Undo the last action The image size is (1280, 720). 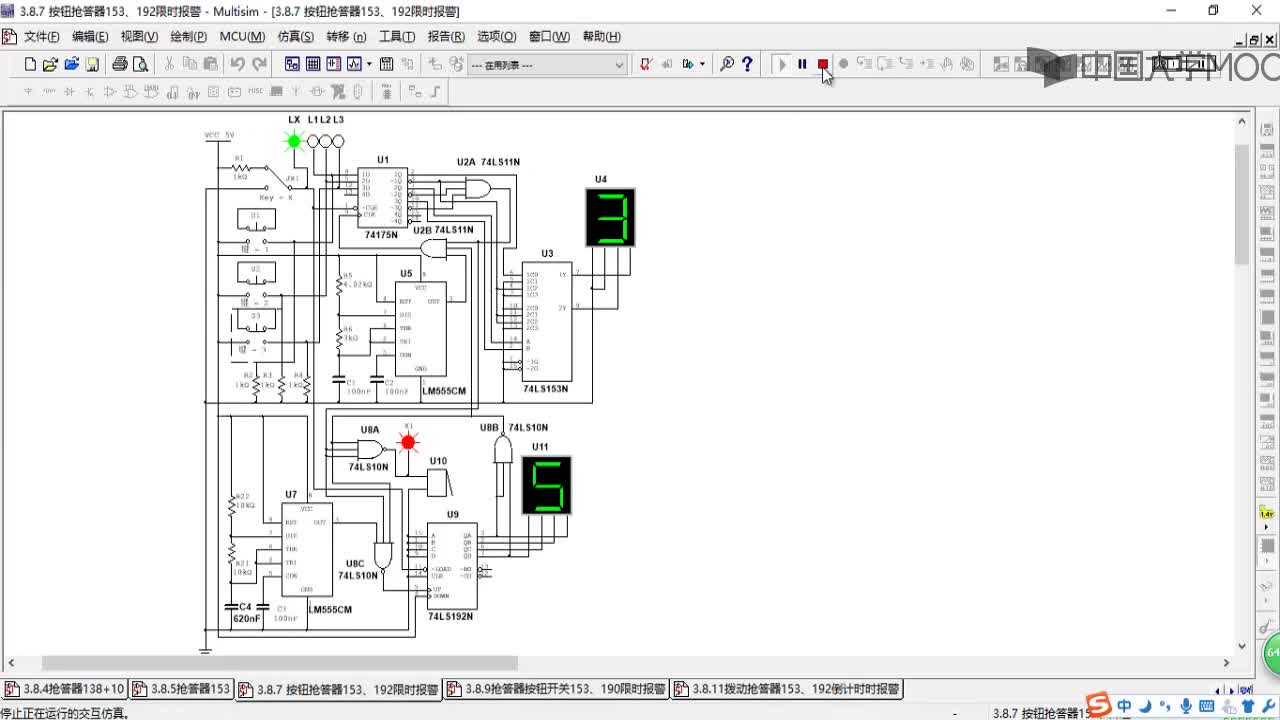(x=237, y=64)
